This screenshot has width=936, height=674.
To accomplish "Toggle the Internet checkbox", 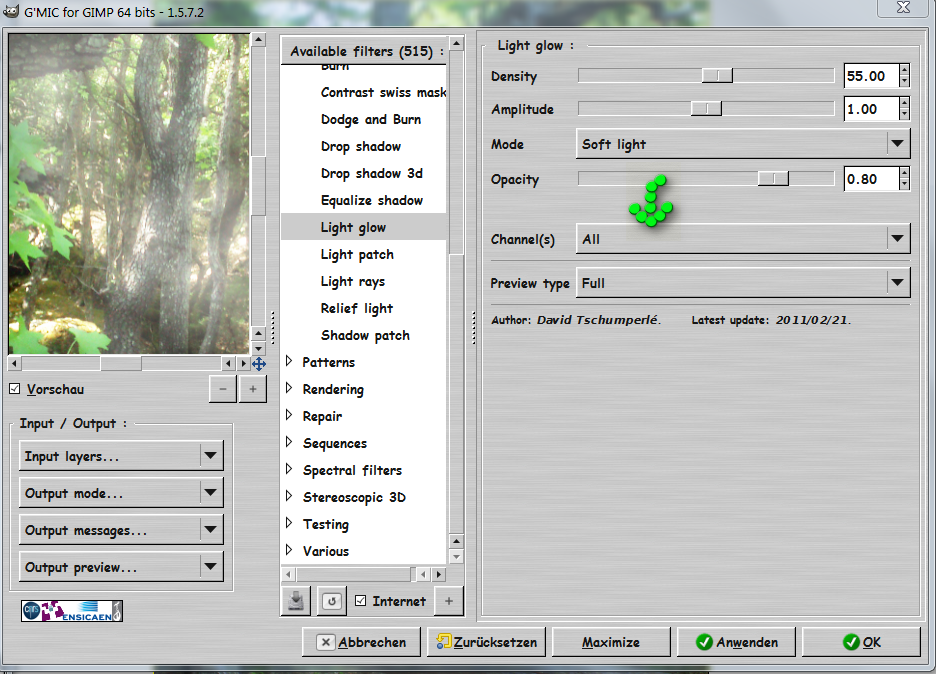I will 361,601.
